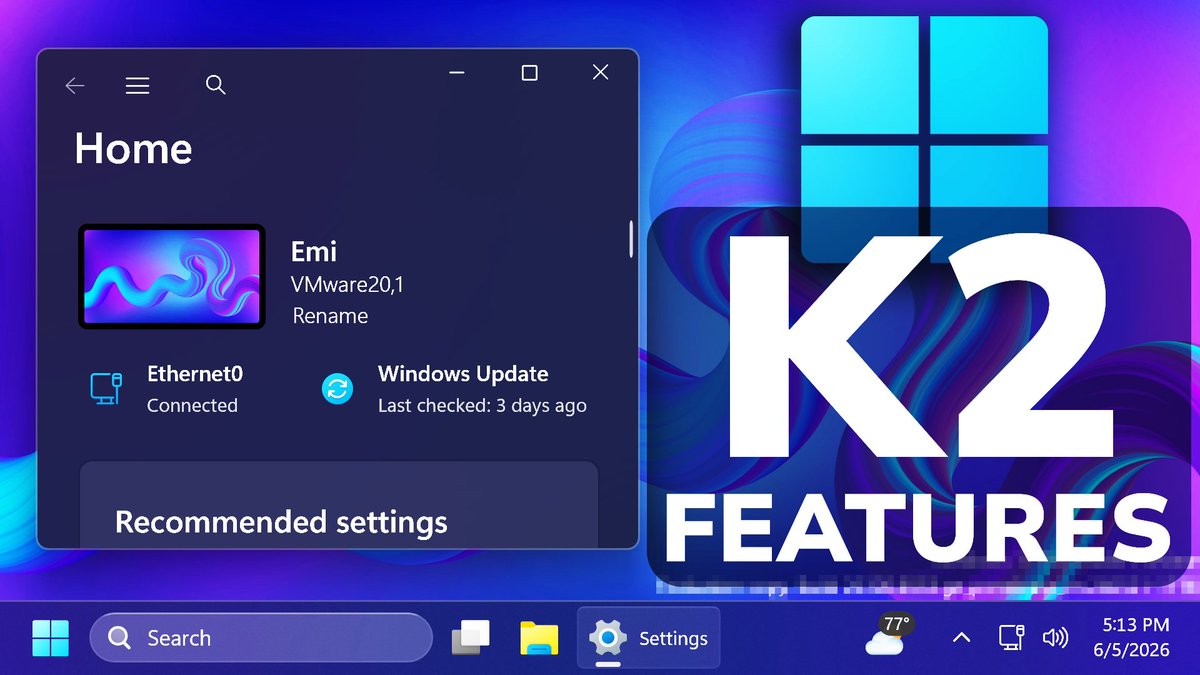Click the Home page heading

[x=133, y=149]
